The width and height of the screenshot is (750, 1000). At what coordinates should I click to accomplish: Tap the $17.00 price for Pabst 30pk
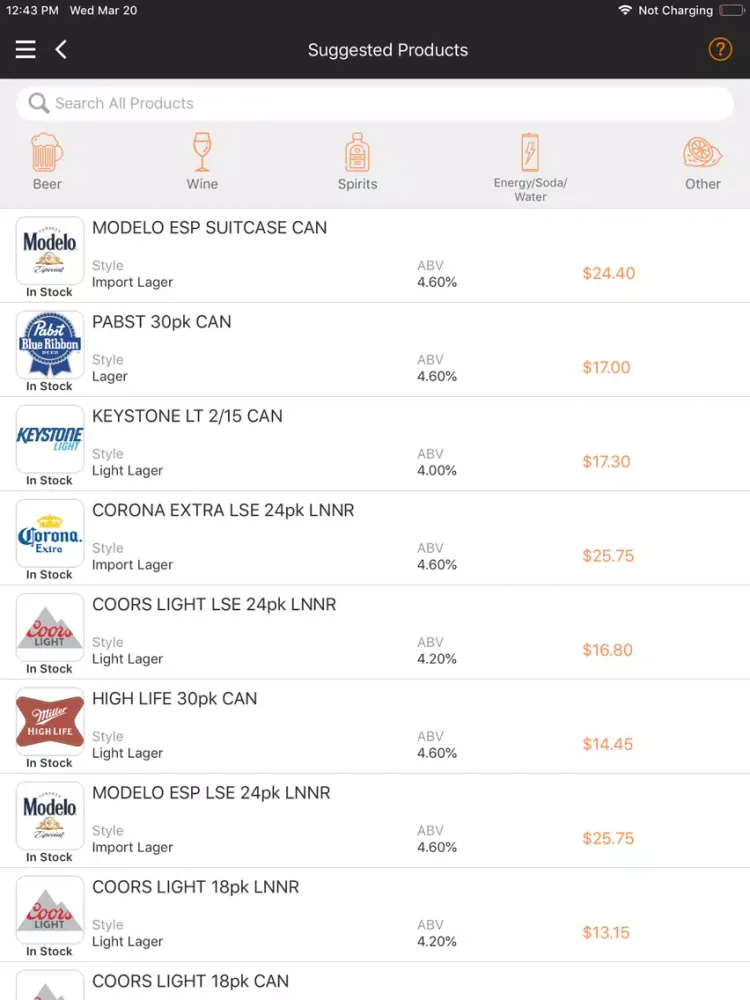(607, 368)
